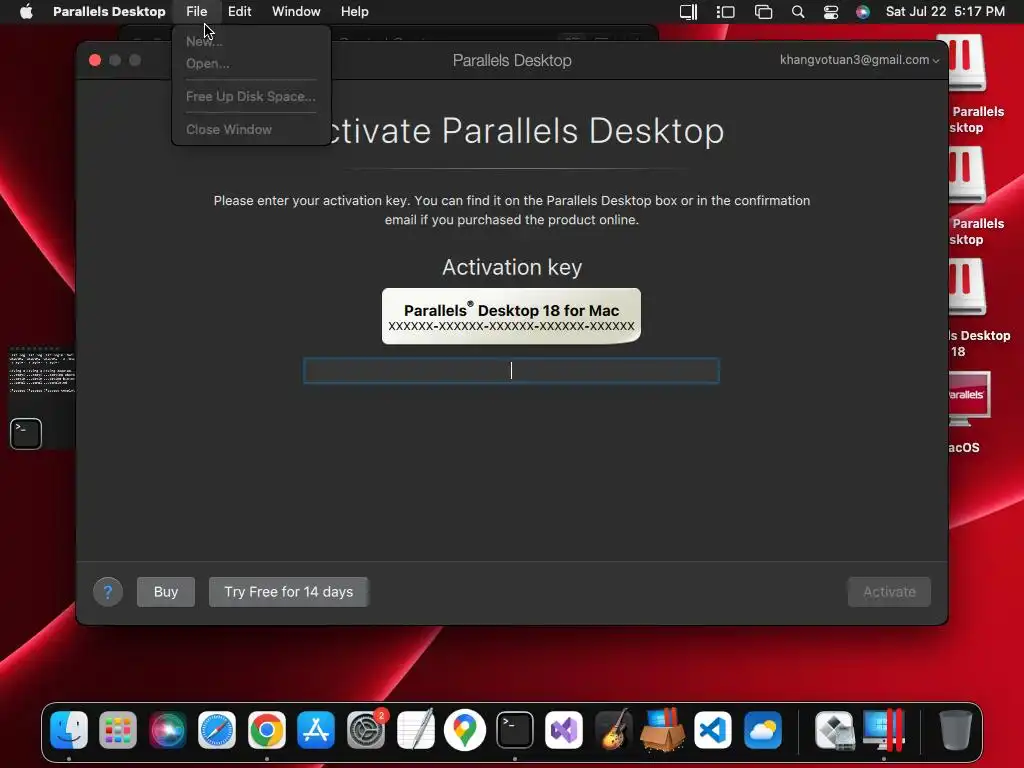Screen dimensions: 1024x768
Task: Open Google Chrome from the Dock
Action: [266, 729]
